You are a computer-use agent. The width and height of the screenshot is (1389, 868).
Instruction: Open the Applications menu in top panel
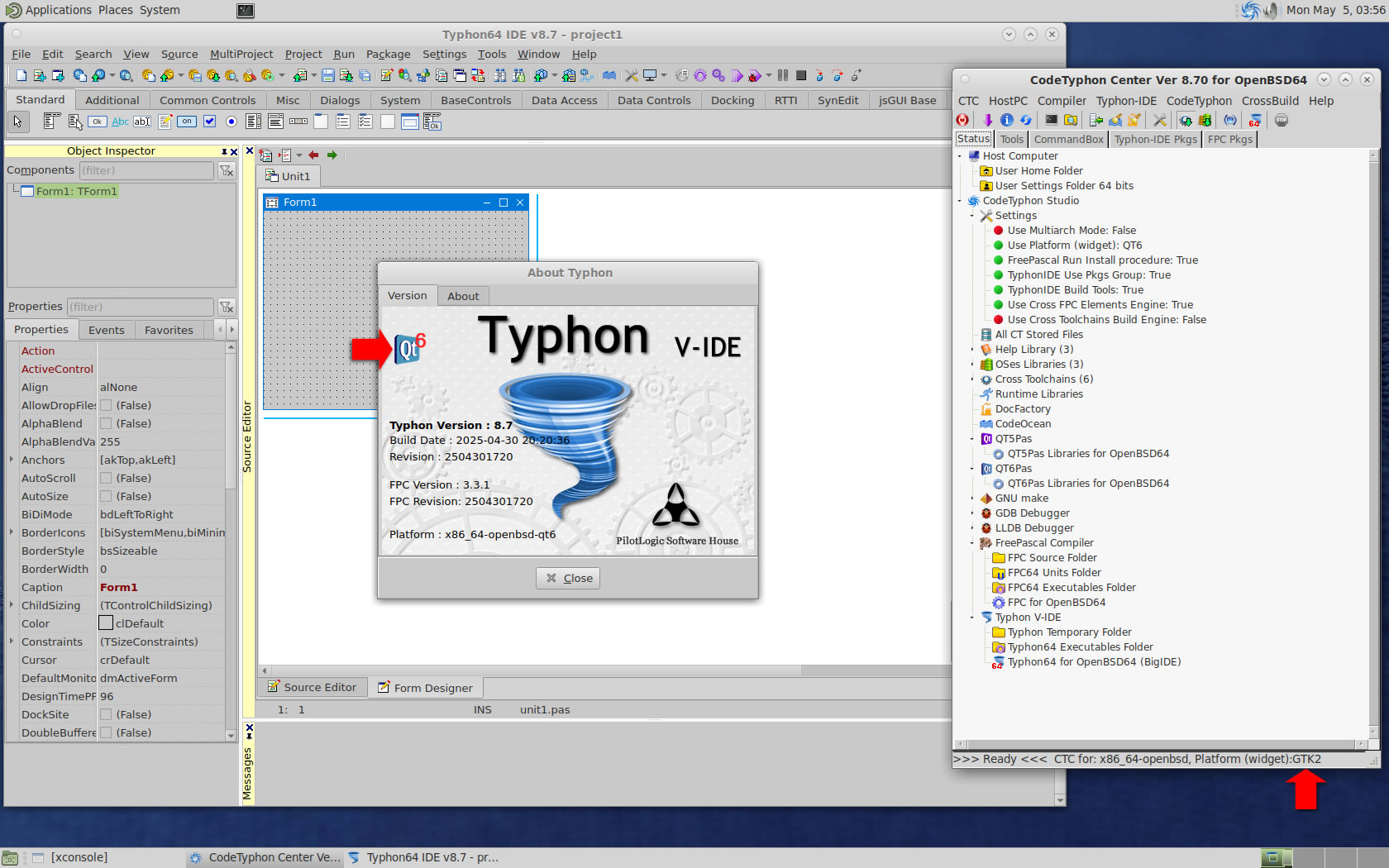tap(58, 10)
